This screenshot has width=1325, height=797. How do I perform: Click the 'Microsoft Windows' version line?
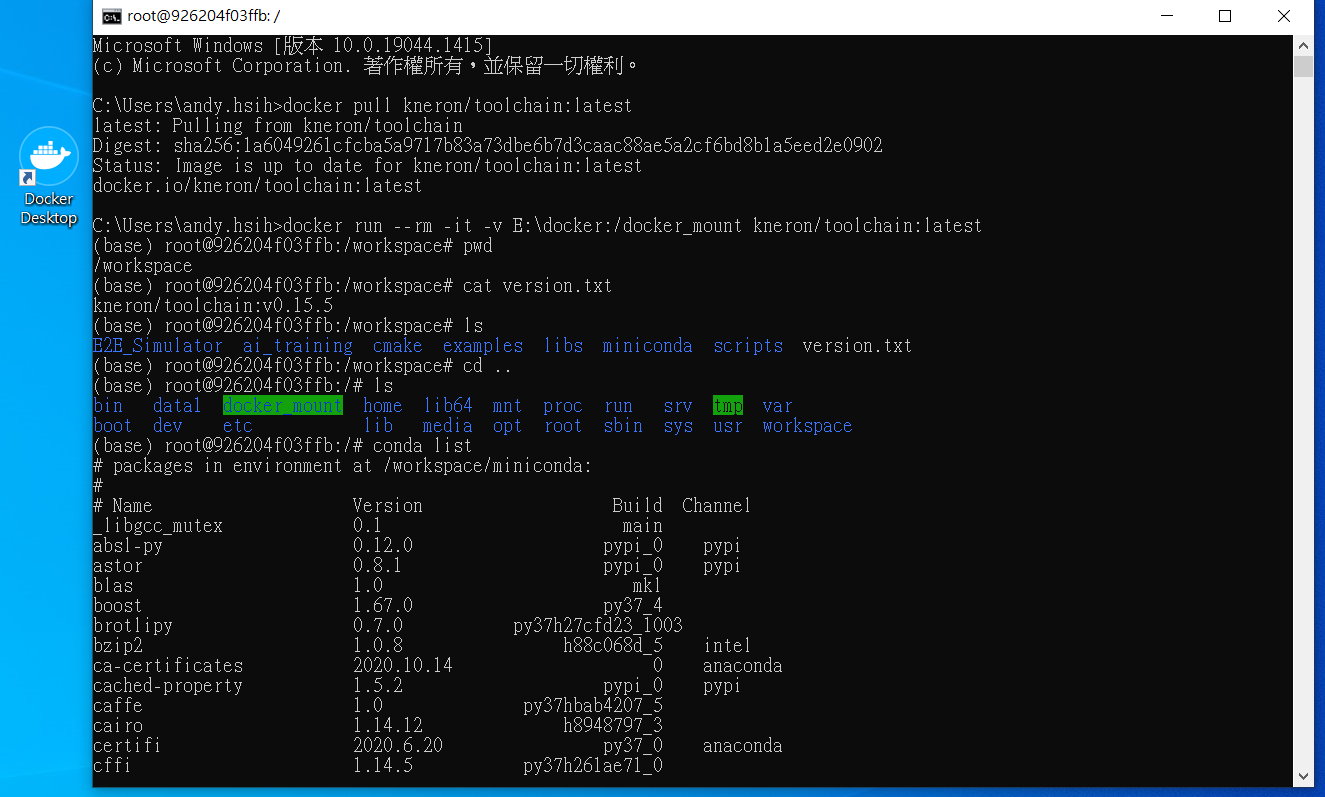(x=293, y=45)
